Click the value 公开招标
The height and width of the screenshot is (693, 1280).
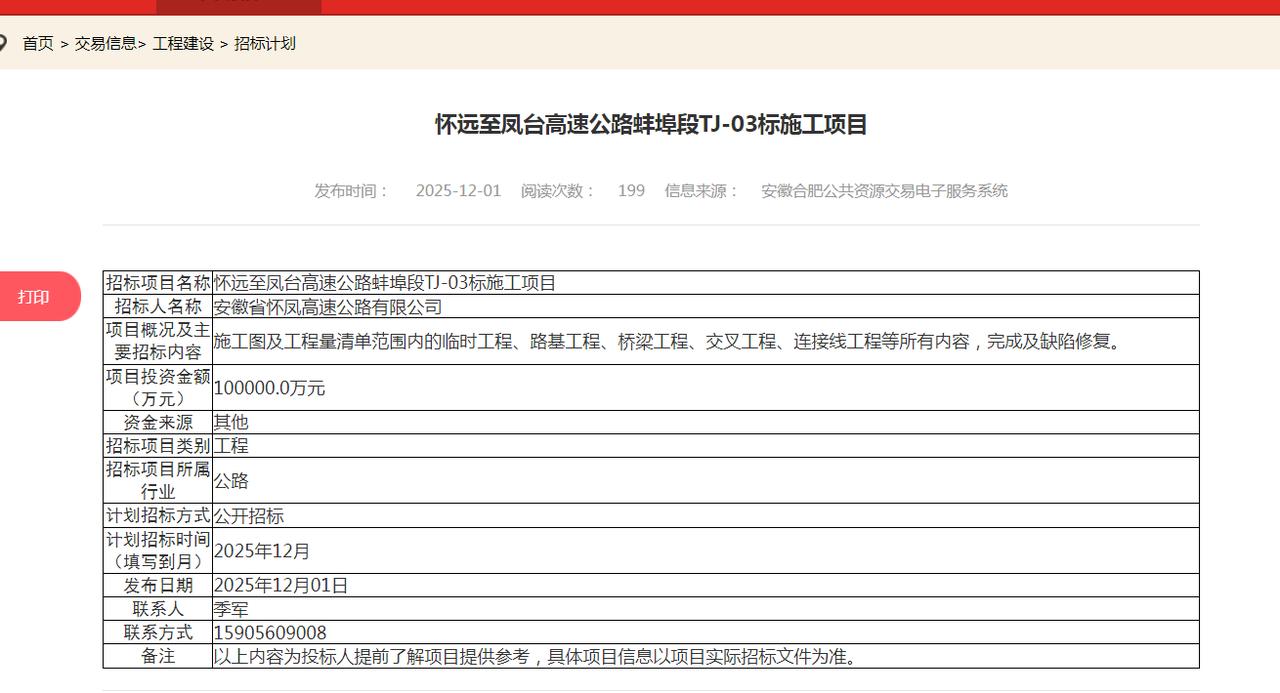tap(249, 516)
